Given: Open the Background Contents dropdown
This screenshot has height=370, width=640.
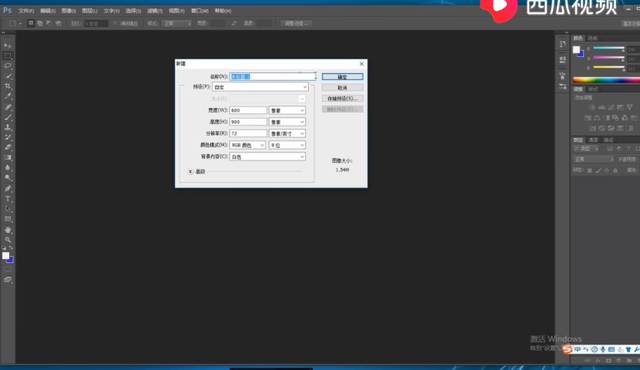Looking at the screenshot, I should coord(268,157).
